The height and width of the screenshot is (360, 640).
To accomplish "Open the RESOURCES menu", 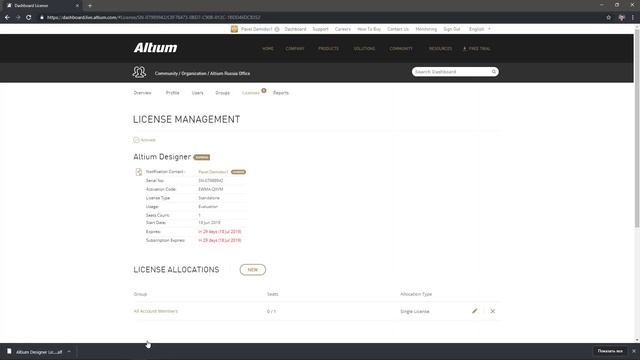I will [440, 49].
